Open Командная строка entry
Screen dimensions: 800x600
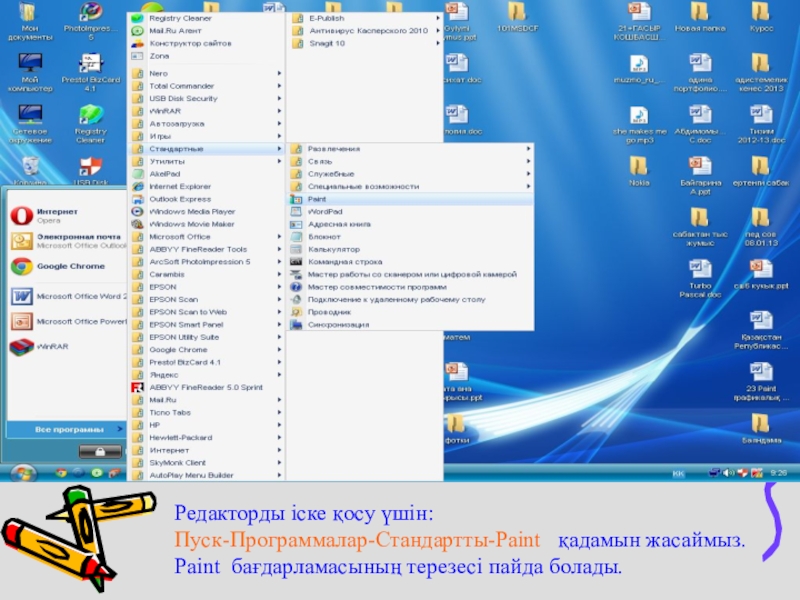coord(410,262)
